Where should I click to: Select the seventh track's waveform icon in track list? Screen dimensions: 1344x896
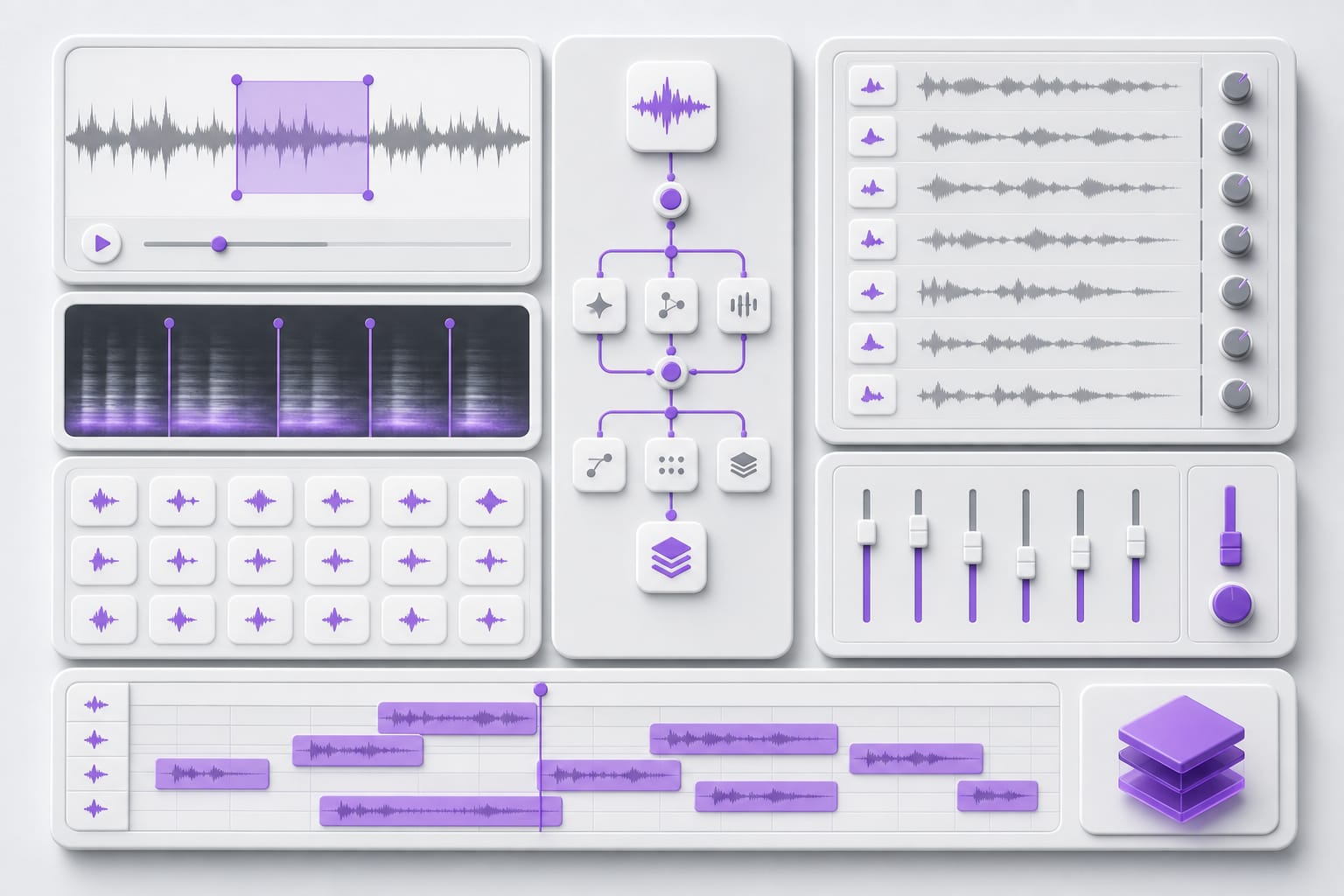[x=872, y=395]
